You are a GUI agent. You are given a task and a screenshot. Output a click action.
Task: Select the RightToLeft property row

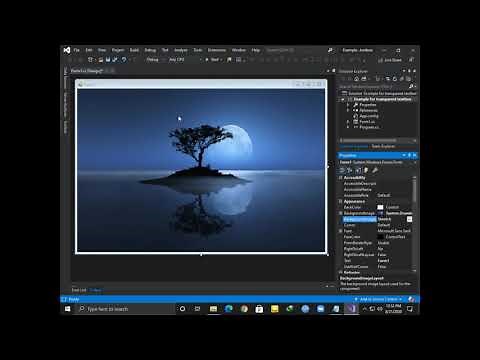pos(378,249)
